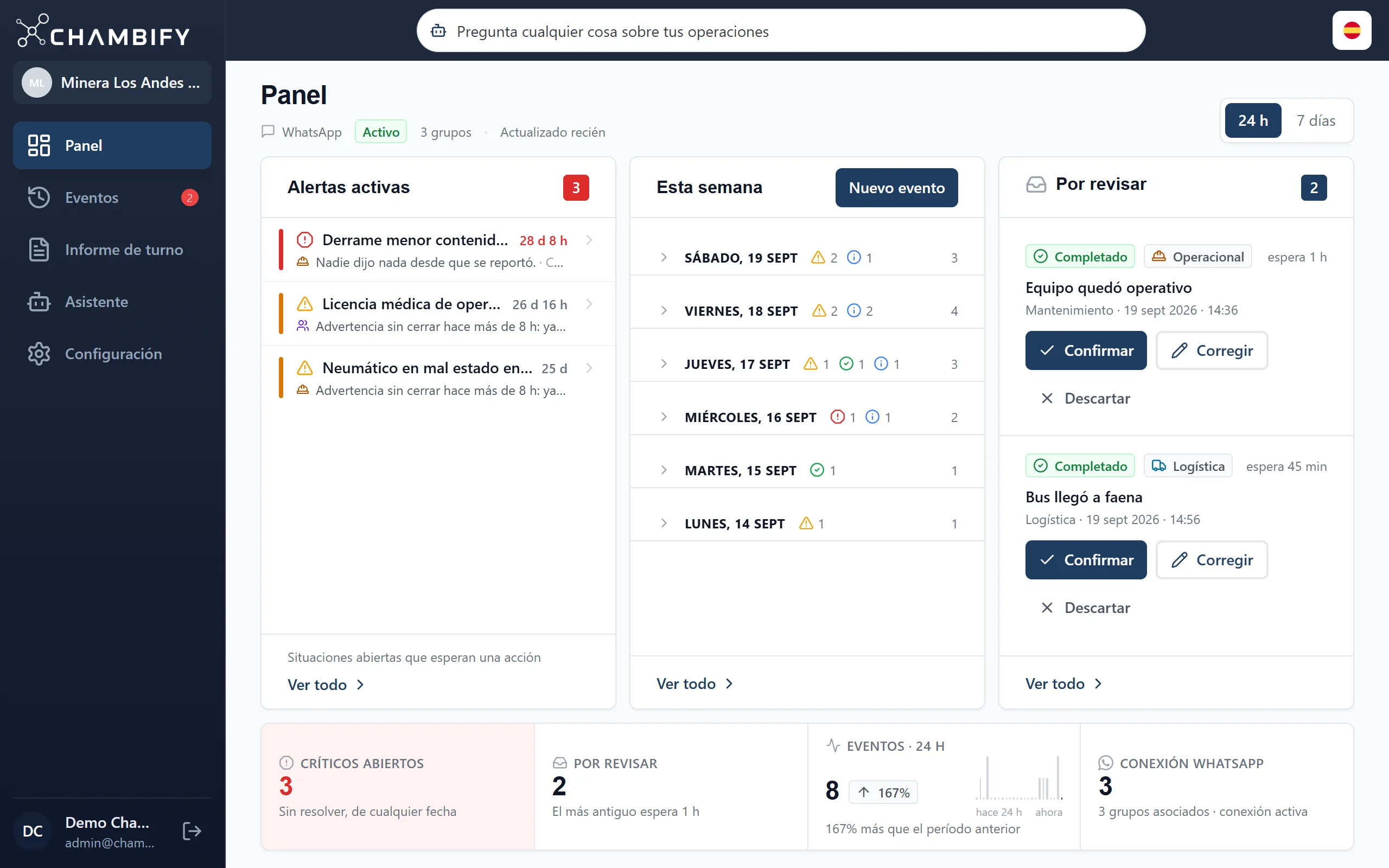Expand the Lunes, 14 Sept row
The width and height of the screenshot is (1389, 868).
pos(807,524)
